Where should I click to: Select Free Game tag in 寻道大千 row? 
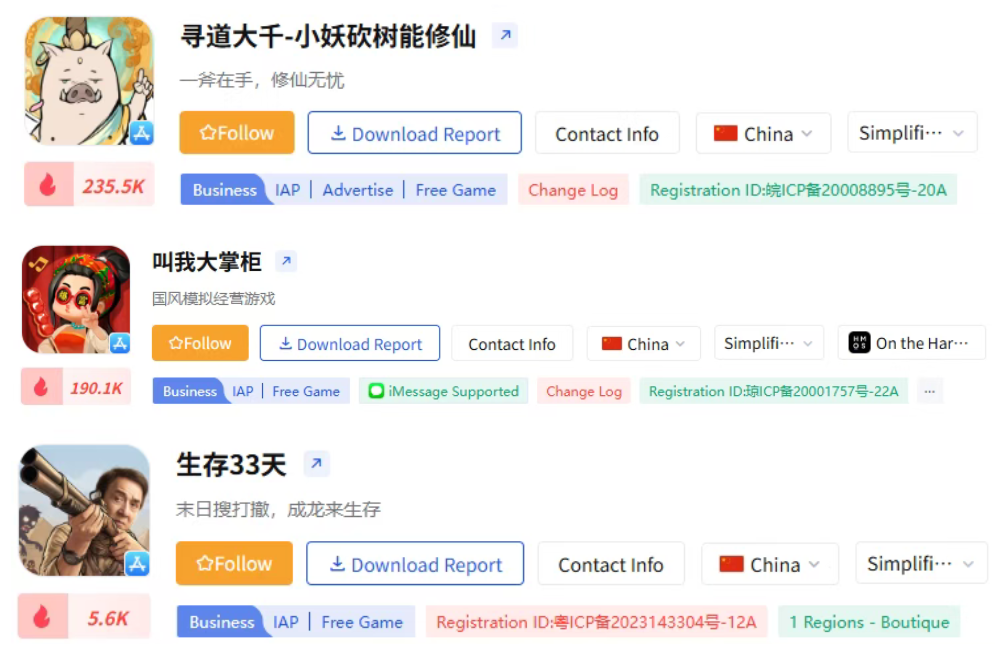click(x=455, y=190)
